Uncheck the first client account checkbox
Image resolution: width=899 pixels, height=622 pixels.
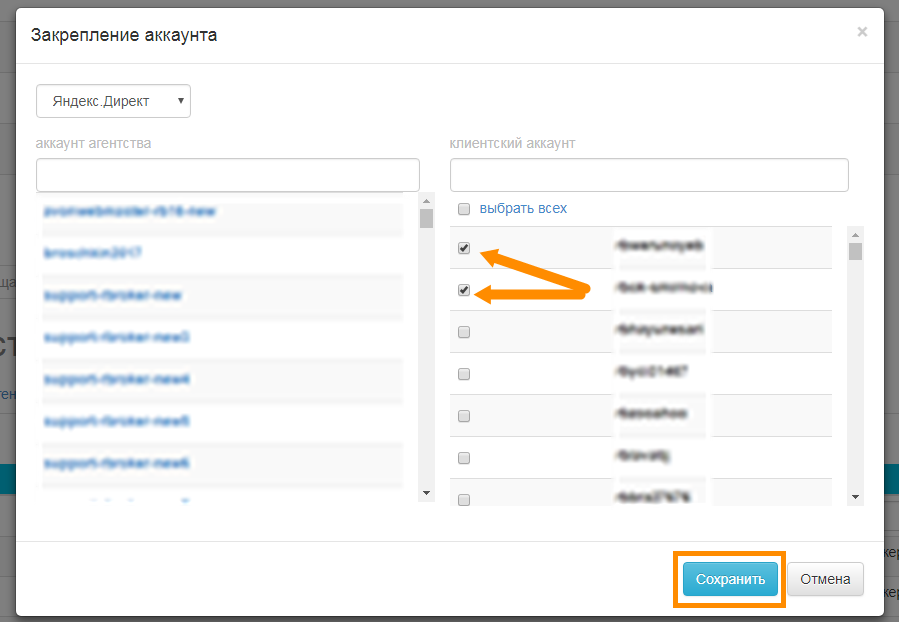pyautogui.click(x=464, y=248)
